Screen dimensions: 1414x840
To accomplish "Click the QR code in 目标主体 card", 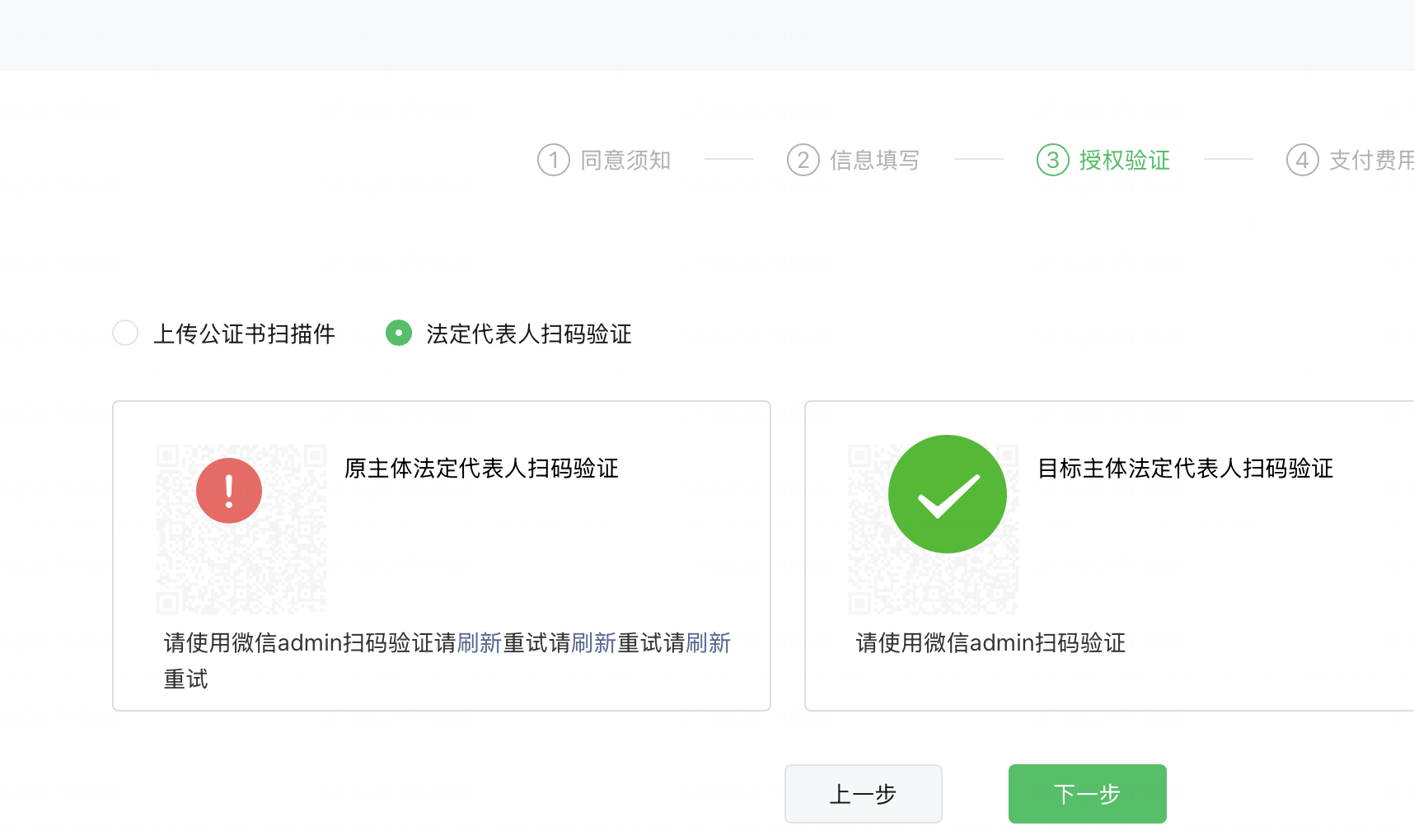I will click(x=934, y=530).
